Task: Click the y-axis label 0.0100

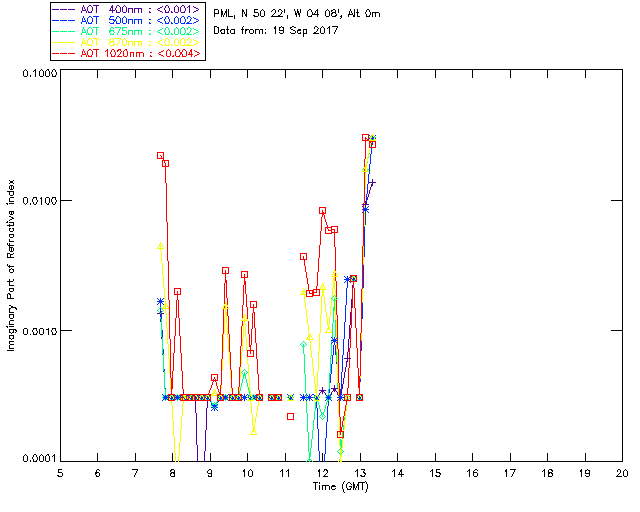Action: 40,201
